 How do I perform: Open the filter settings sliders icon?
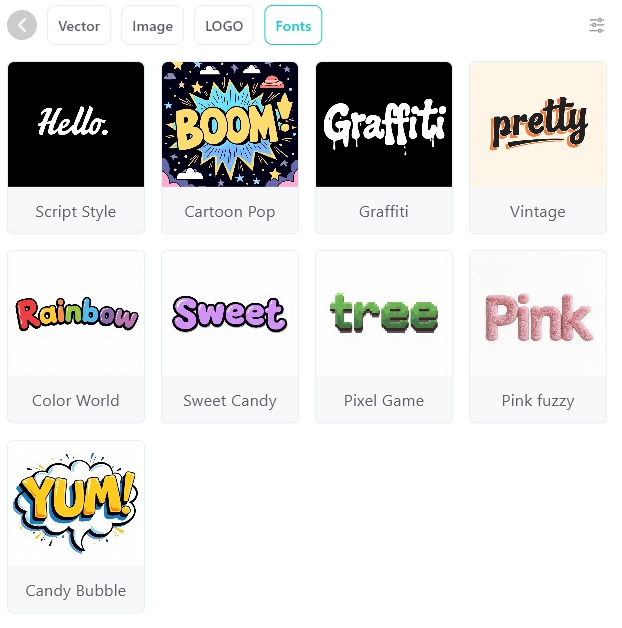tap(597, 25)
